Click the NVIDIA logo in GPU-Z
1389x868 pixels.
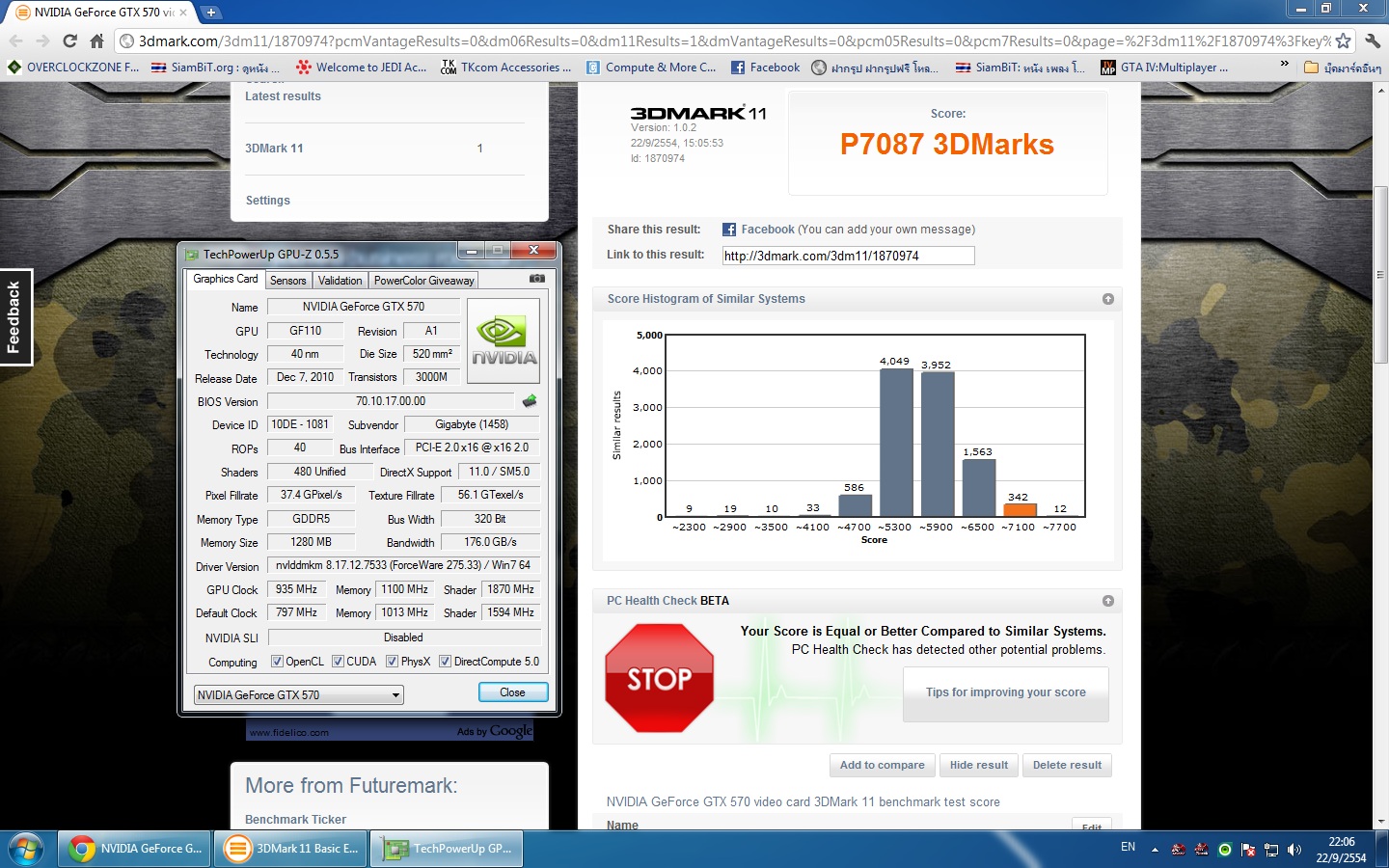[504, 341]
